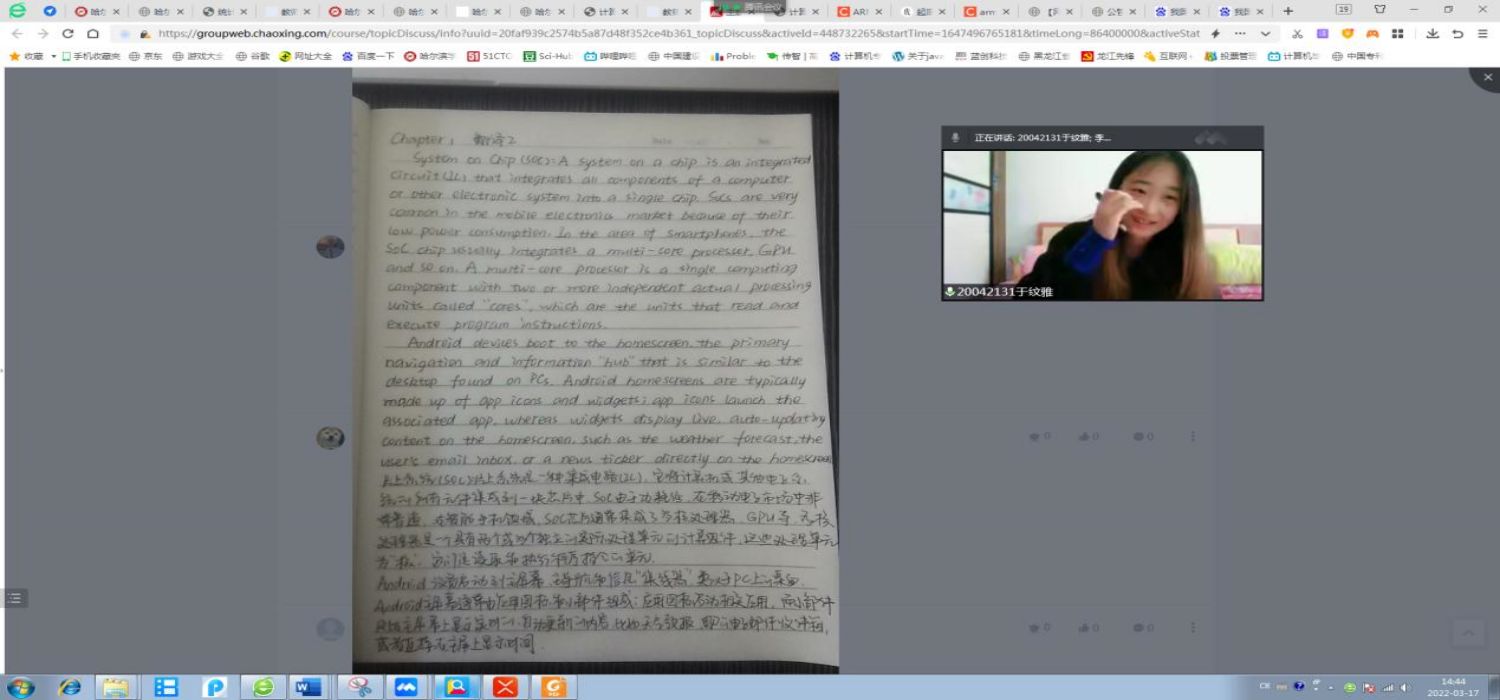The image size is (1500, 700).
Task: Go to the browser home page
Action: (92, 33)
